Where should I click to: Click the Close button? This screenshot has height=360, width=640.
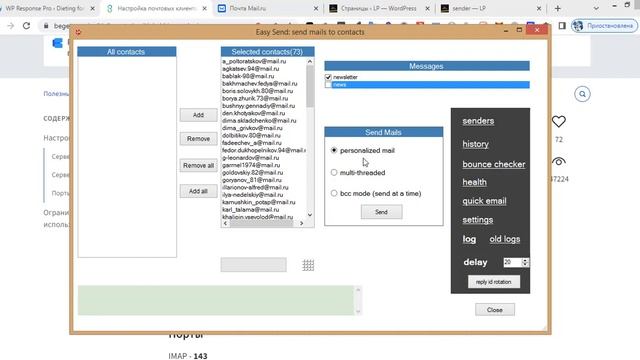[x=495, y=310]
